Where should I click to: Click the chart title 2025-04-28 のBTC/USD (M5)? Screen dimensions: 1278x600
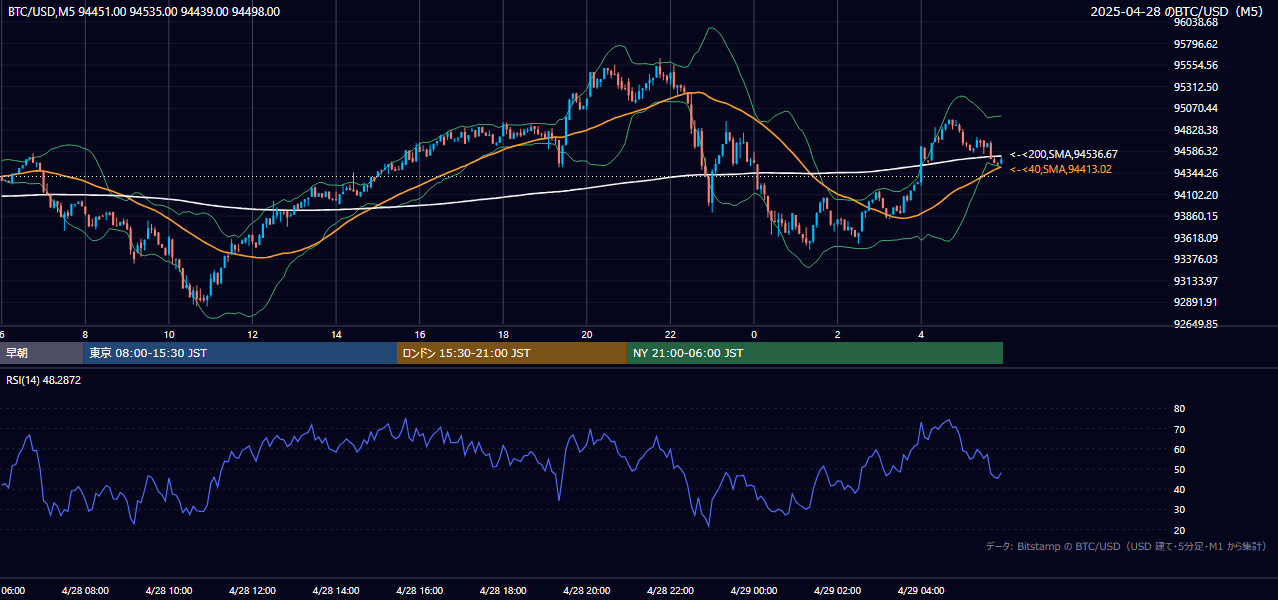point(1180,12)
